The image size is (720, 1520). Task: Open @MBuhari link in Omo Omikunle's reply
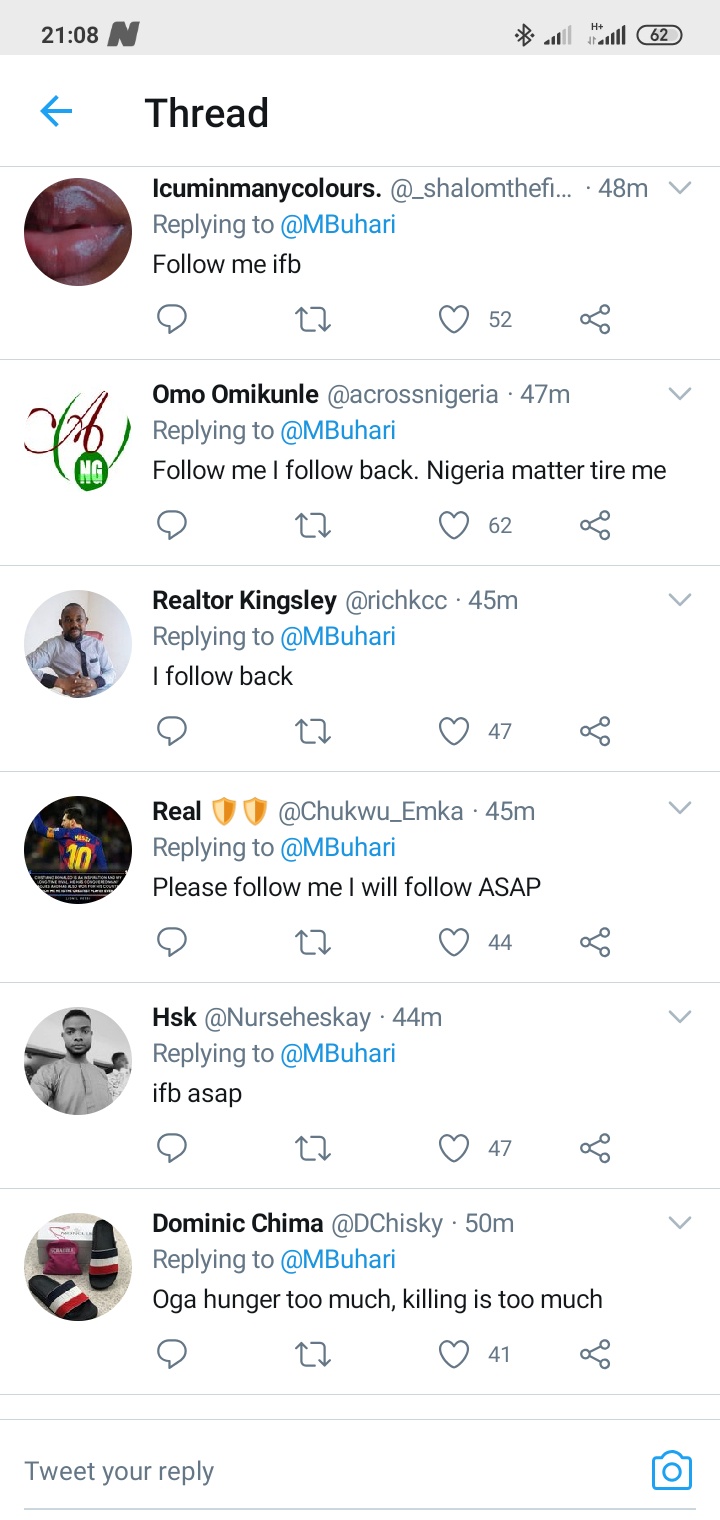pyautogui.click(x=338, y=430)
